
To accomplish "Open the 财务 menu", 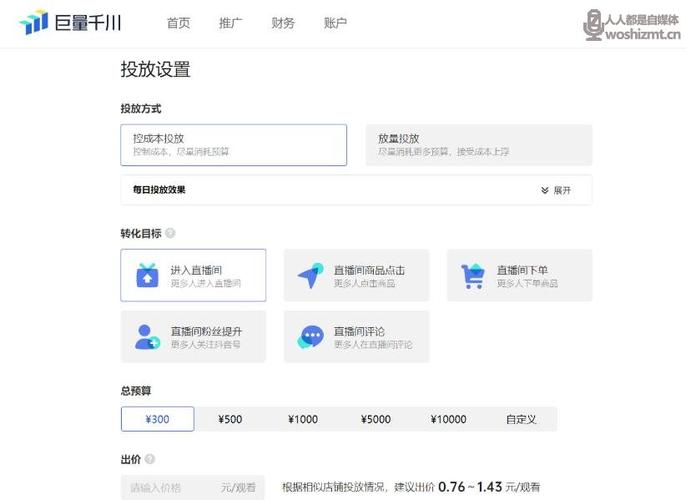I will (x=283, y=23).
